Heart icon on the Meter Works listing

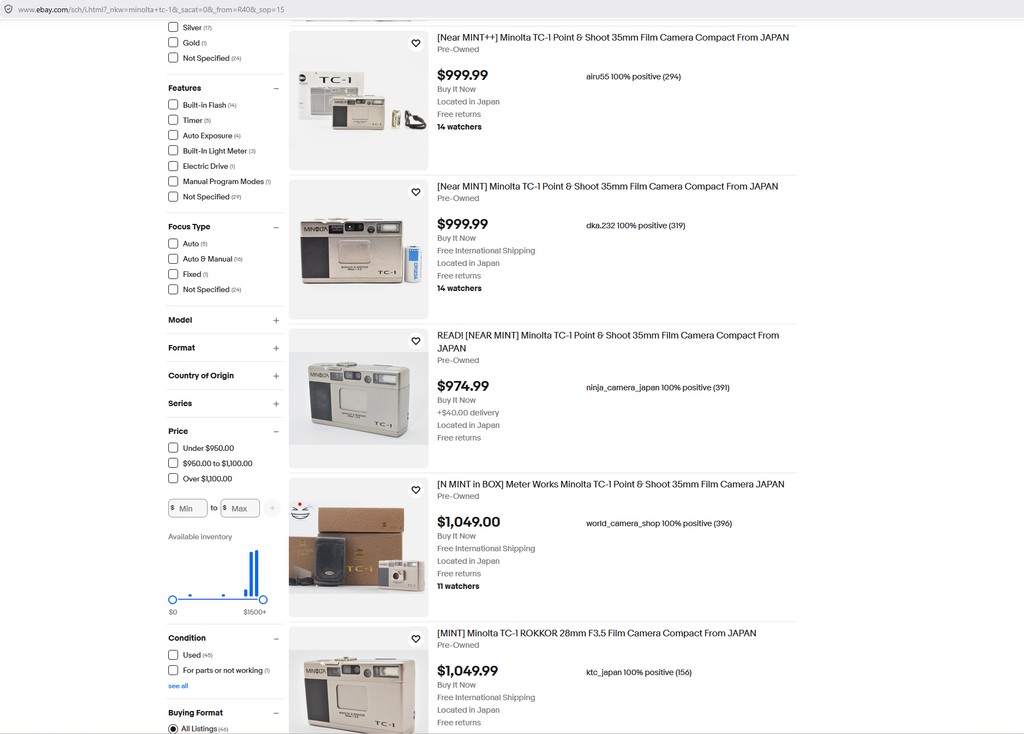coord(416,490)
